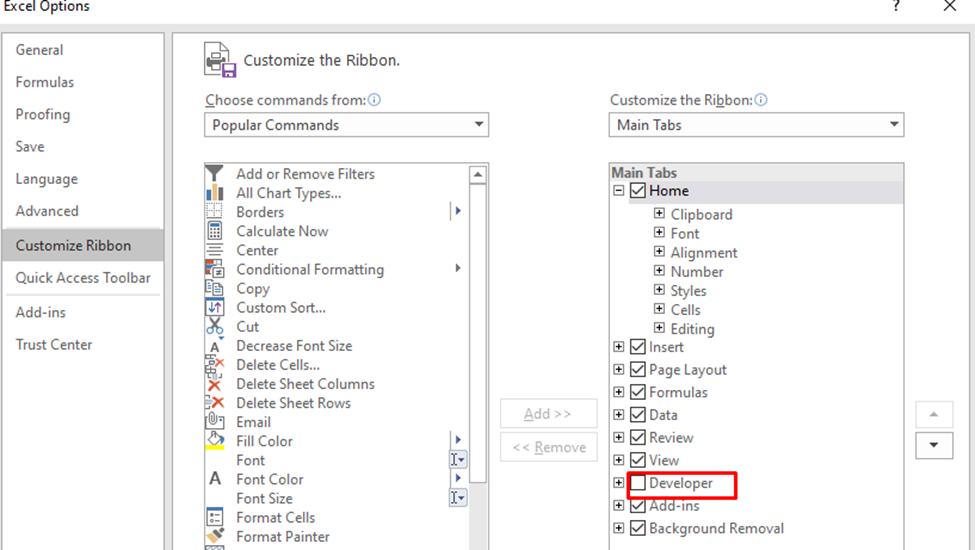The height and width of the screenshot is (550, 975).
Task: Click the Borders grid icon
Action: pos(215,212)
